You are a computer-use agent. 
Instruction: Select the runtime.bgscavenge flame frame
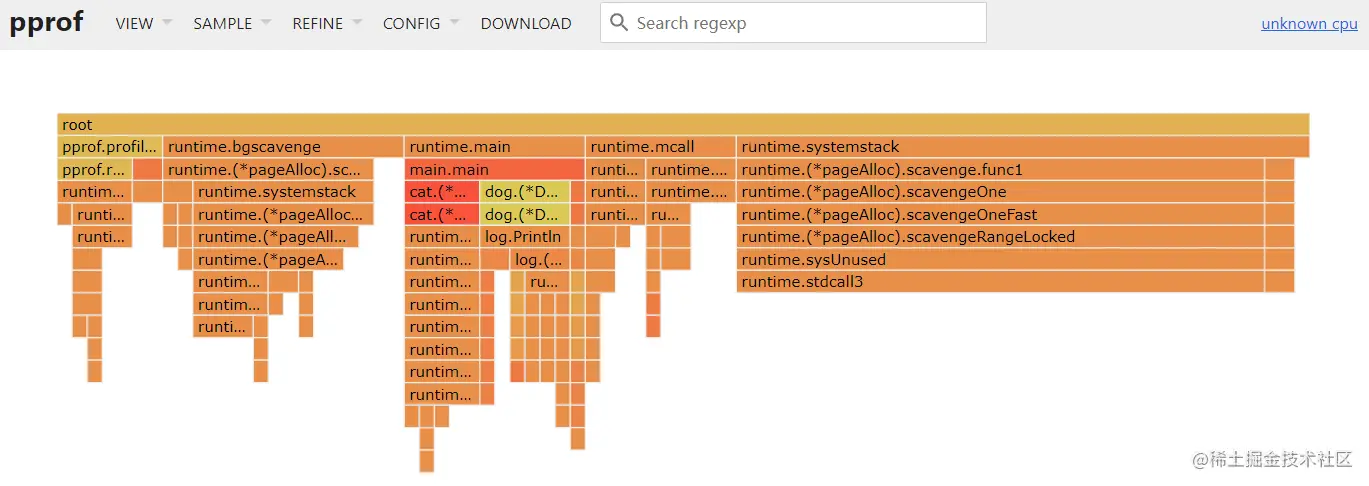[283, 147]
